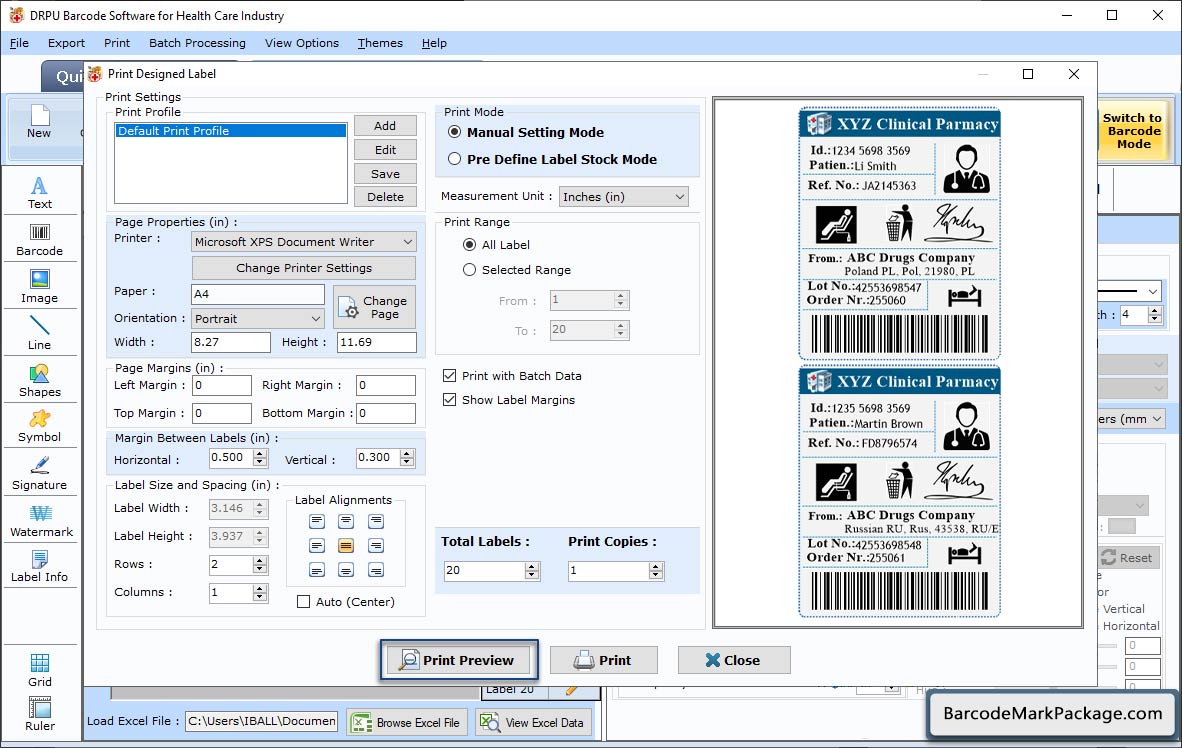Viewport: 1182px width, 748px height.
Task: Click the Print button
Action: coord(604,660)
